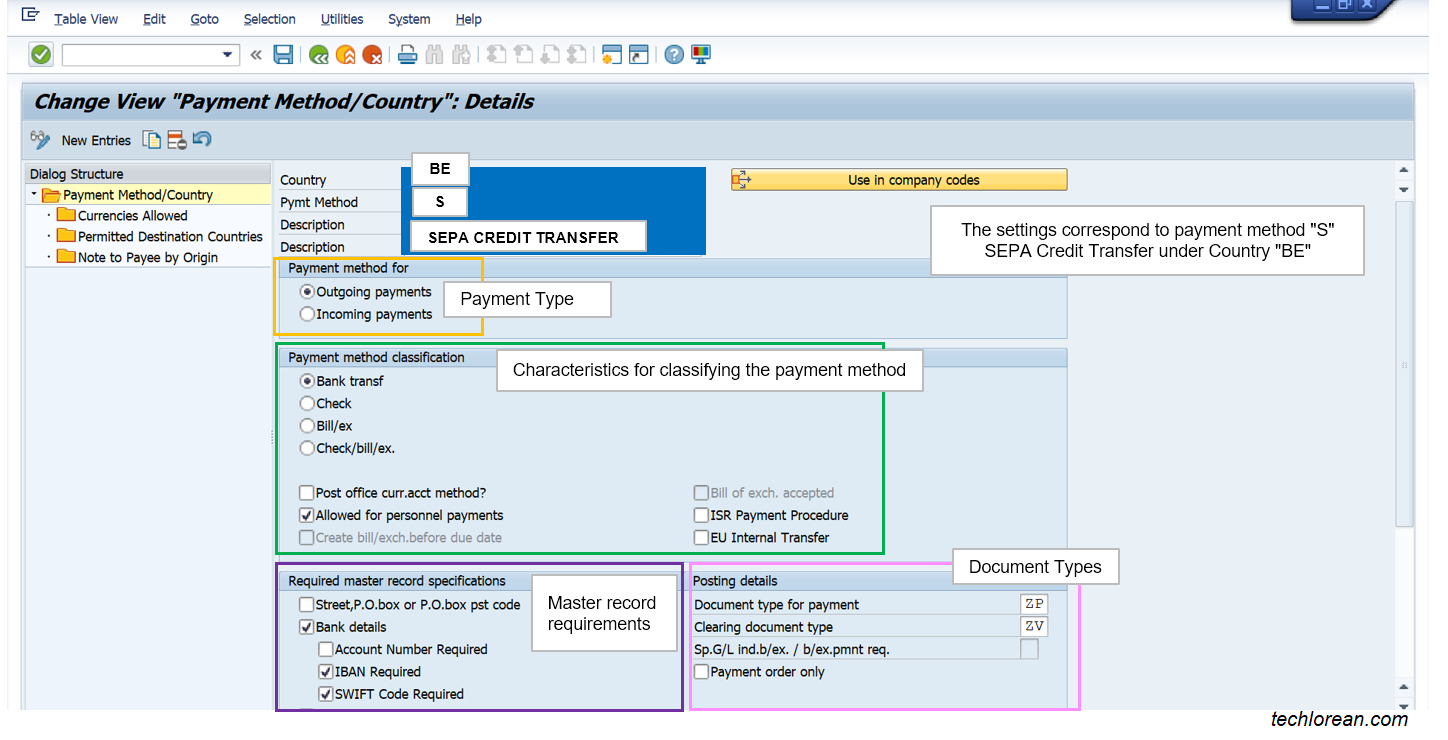Open the Goto menu

click(x=204, y=18)
